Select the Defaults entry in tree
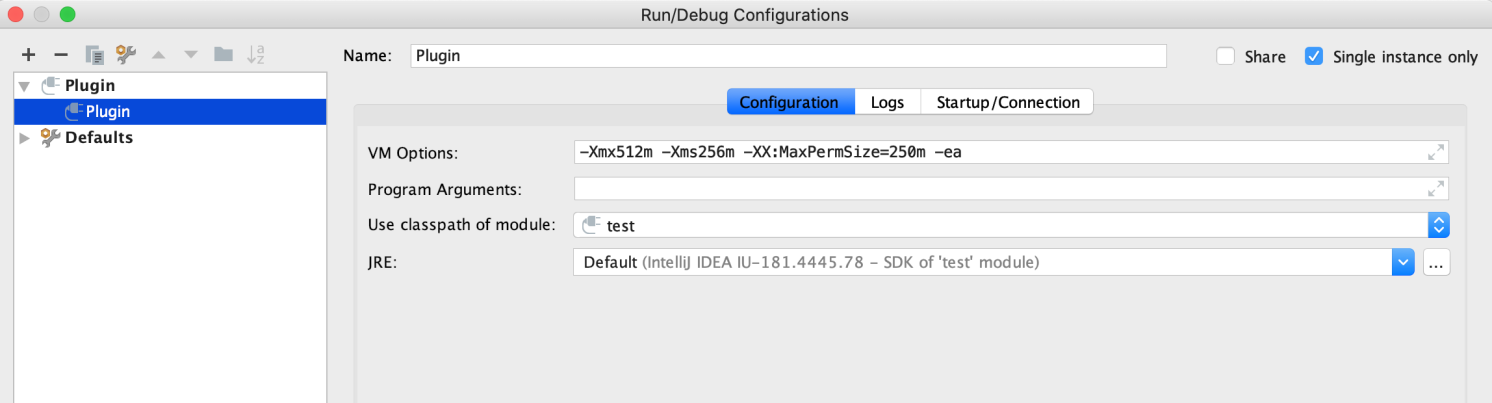 point(99,138)
